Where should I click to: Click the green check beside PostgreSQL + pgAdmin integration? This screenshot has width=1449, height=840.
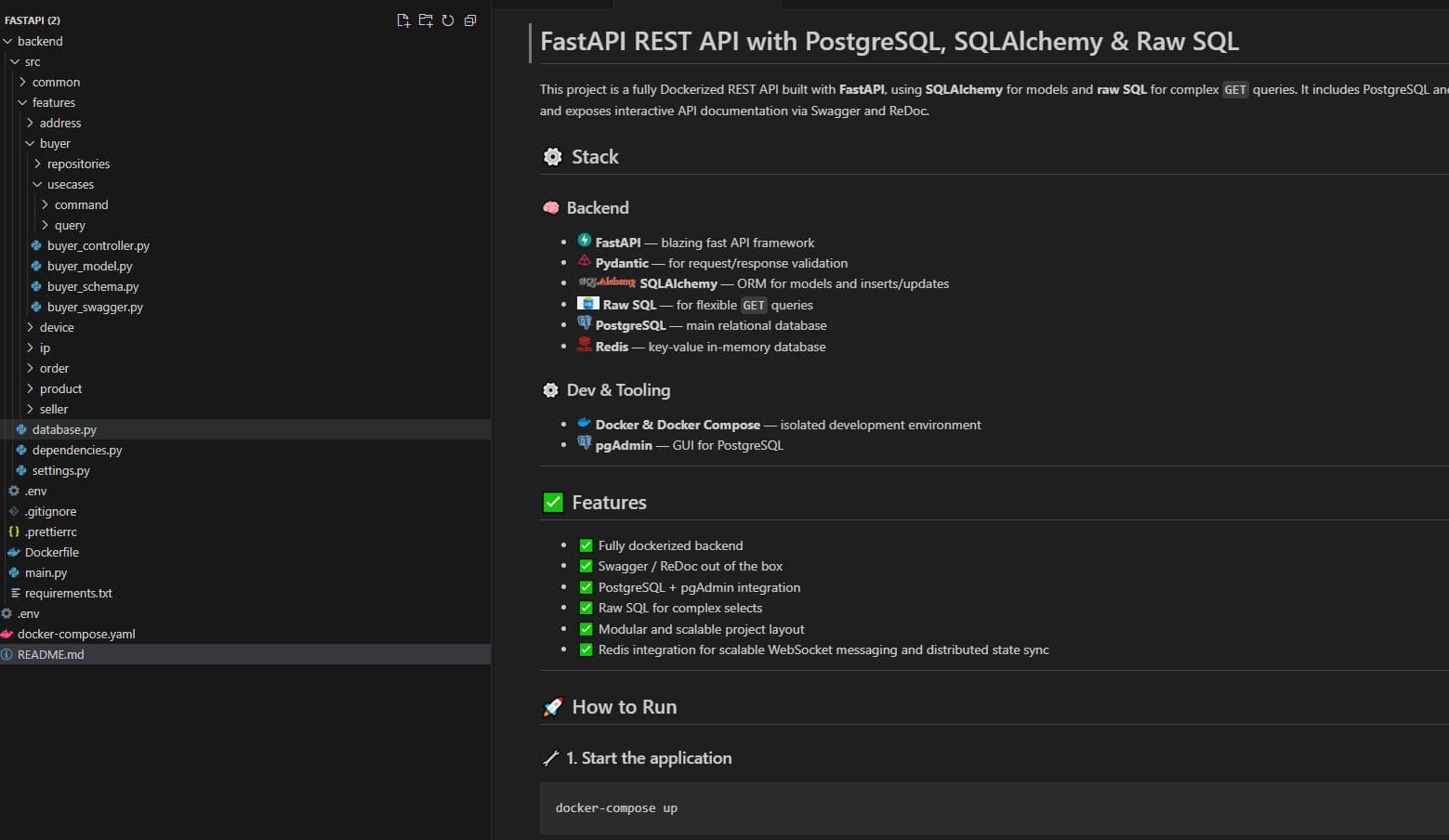[x=586, y=587]
